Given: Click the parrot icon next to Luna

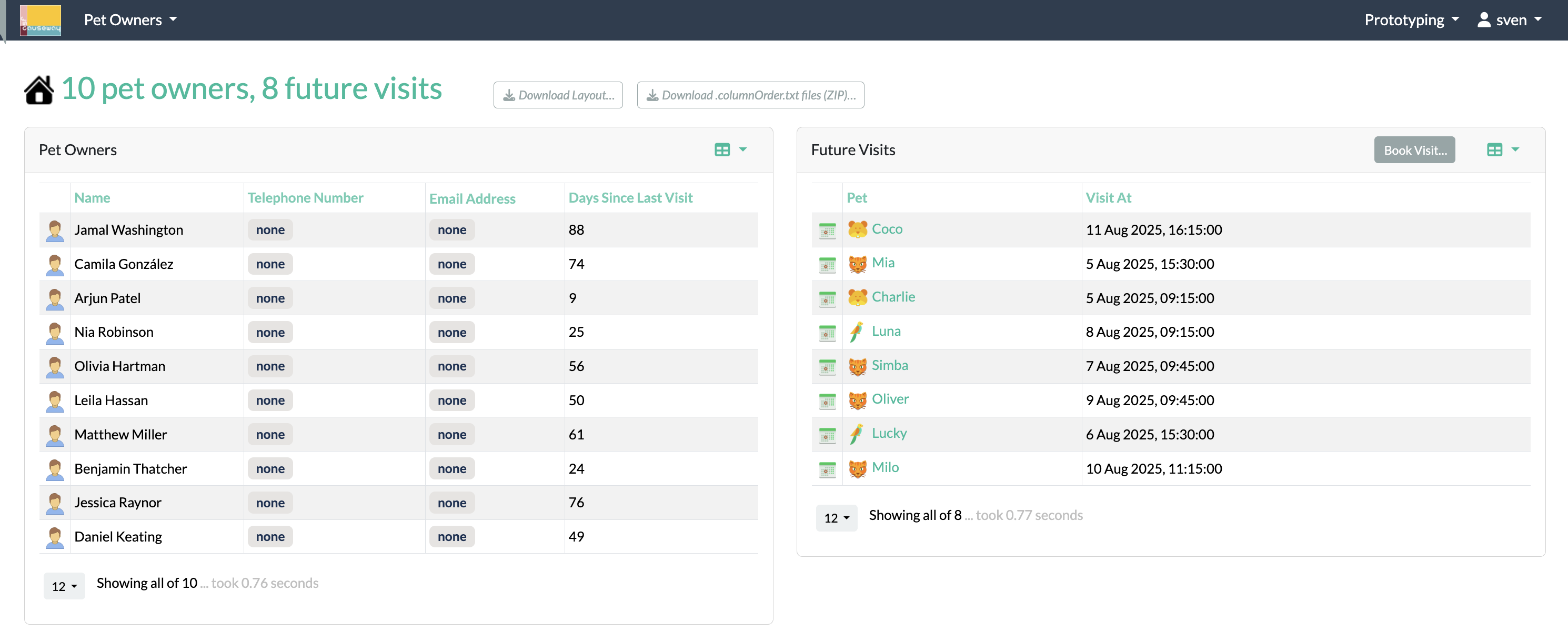Looking at the screenshot, I should [857, 332].
